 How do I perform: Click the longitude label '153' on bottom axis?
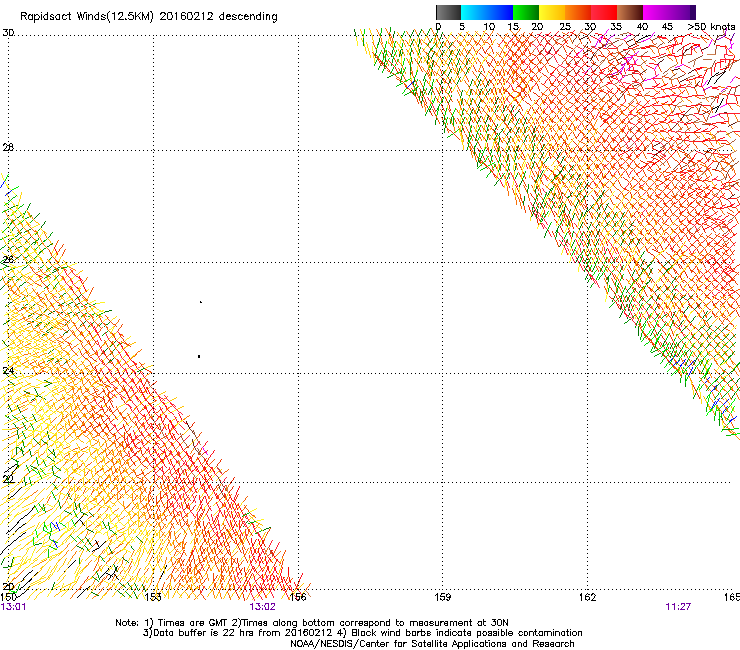pyautogui.click(x=153, y=597)
